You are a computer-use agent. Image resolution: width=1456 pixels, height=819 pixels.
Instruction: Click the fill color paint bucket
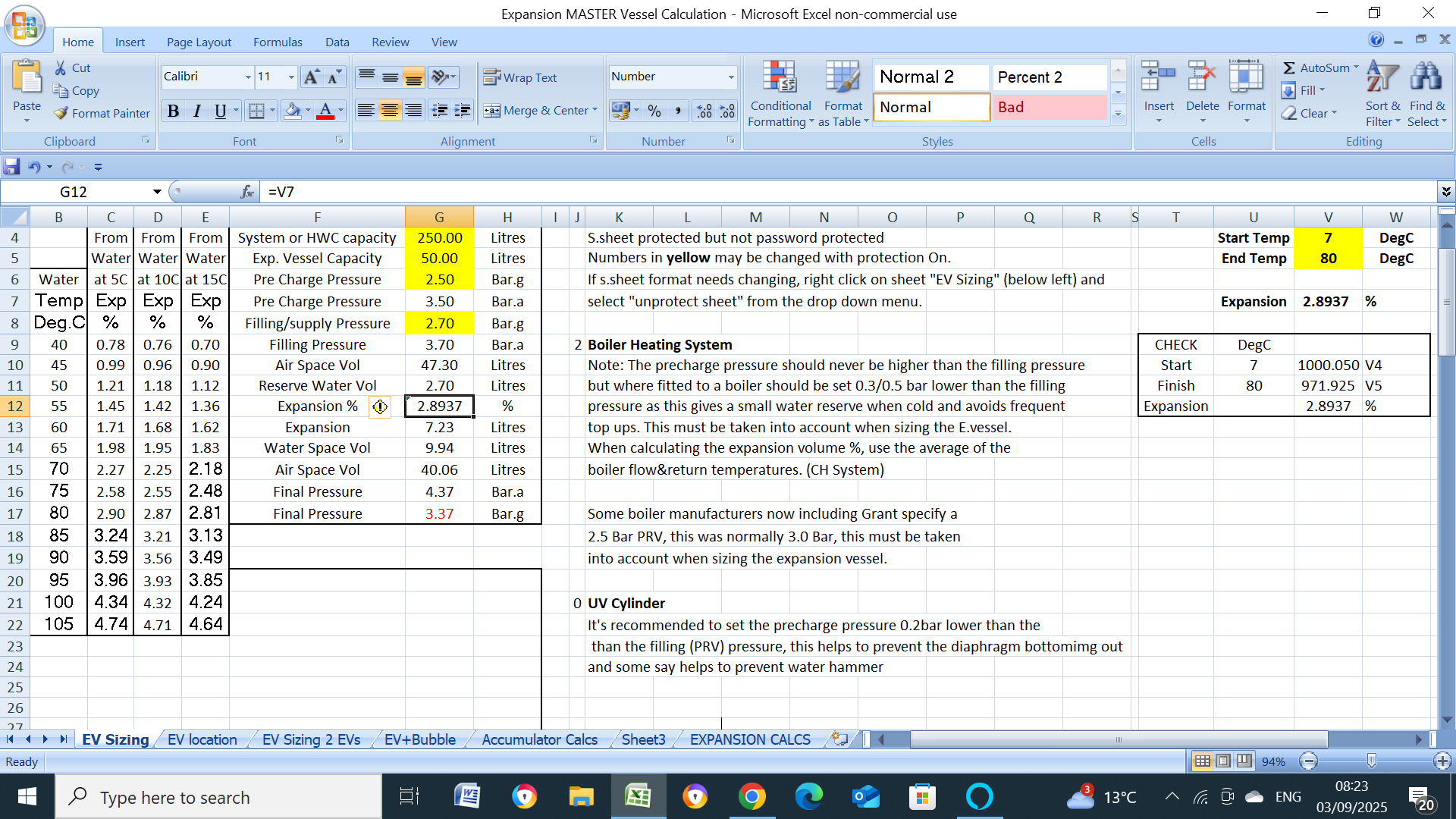coord(293,111)
